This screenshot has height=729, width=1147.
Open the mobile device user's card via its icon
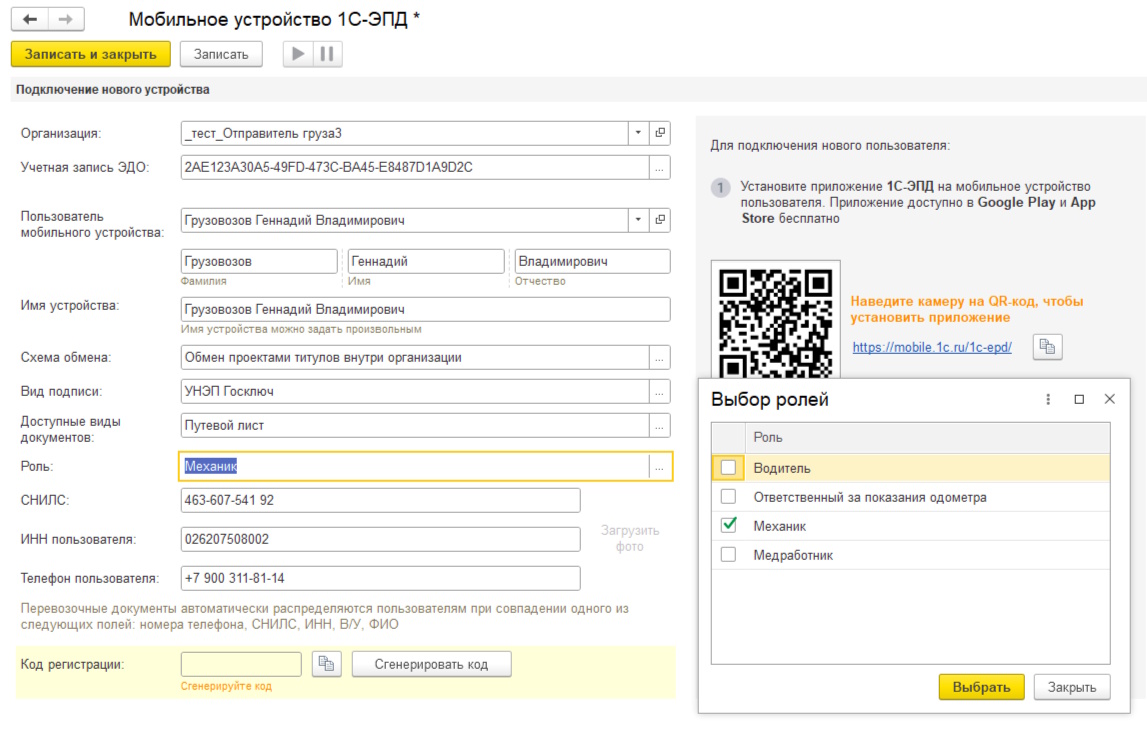[660, 220]
